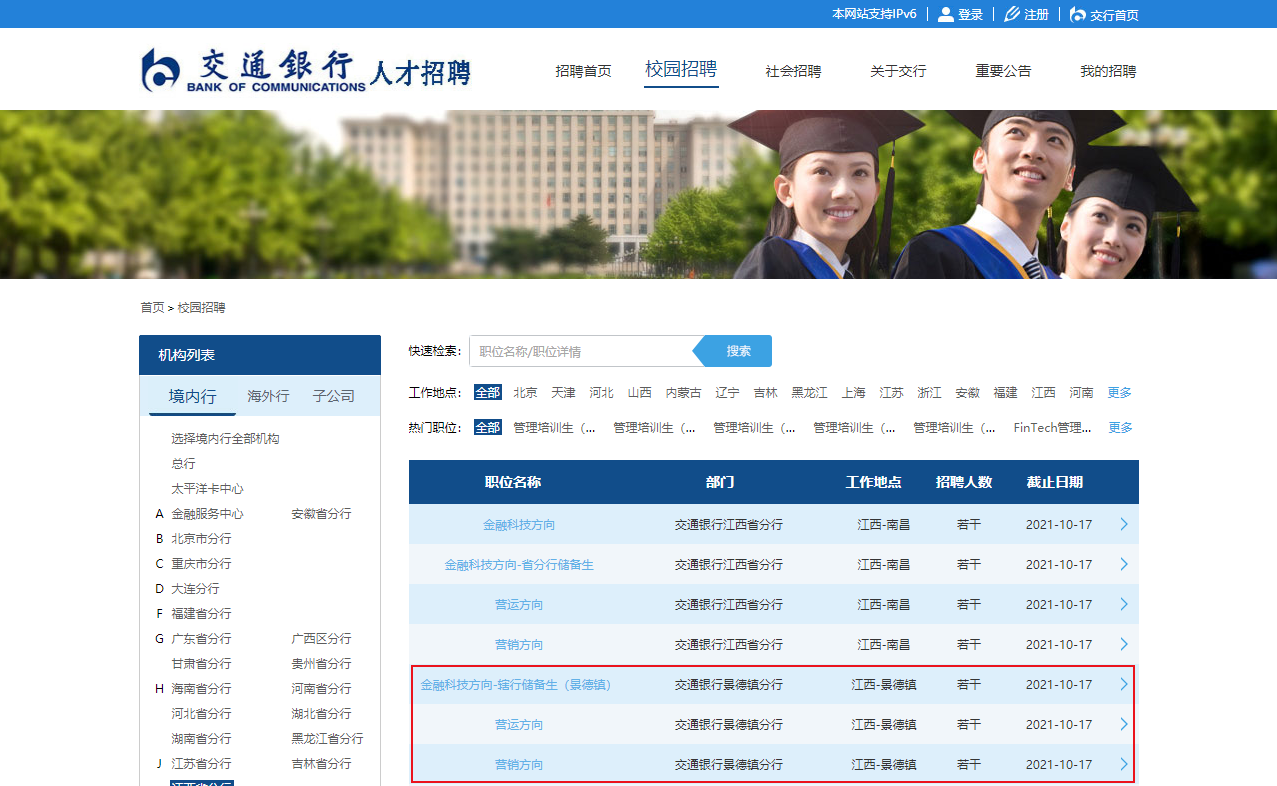Select 重庆市分行 in institution list
Screen dimensions: 1277x786
(x=201, y=564)
